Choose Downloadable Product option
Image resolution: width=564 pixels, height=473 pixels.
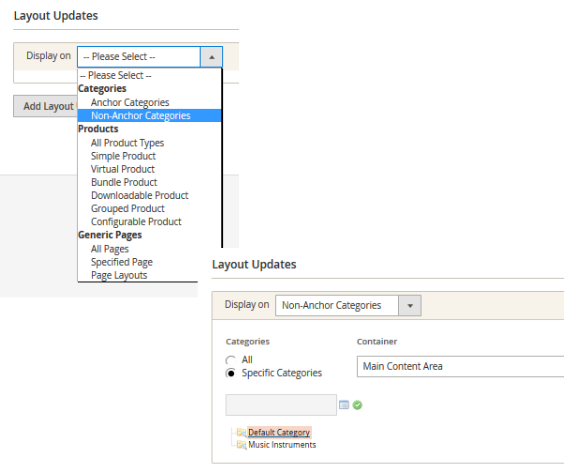click(x=149, y=195)
